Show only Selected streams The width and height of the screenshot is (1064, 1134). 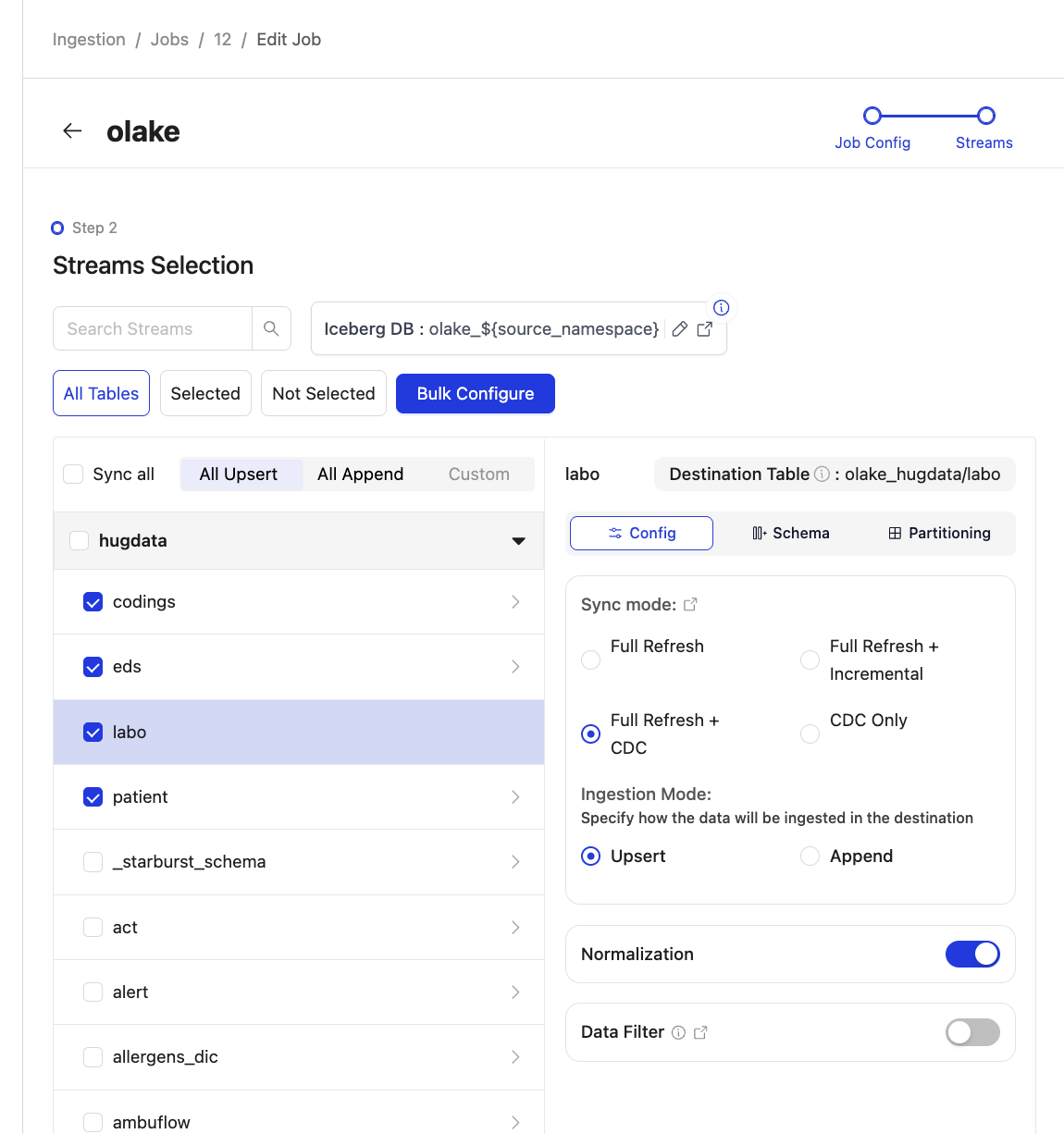tap(205, 394)
